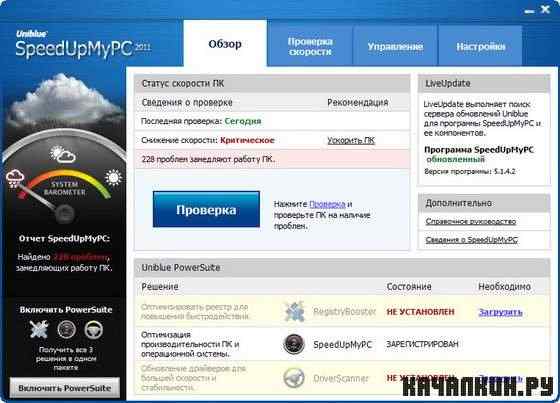Click the partly cloudy icon atop barometer

pos(63,154)
